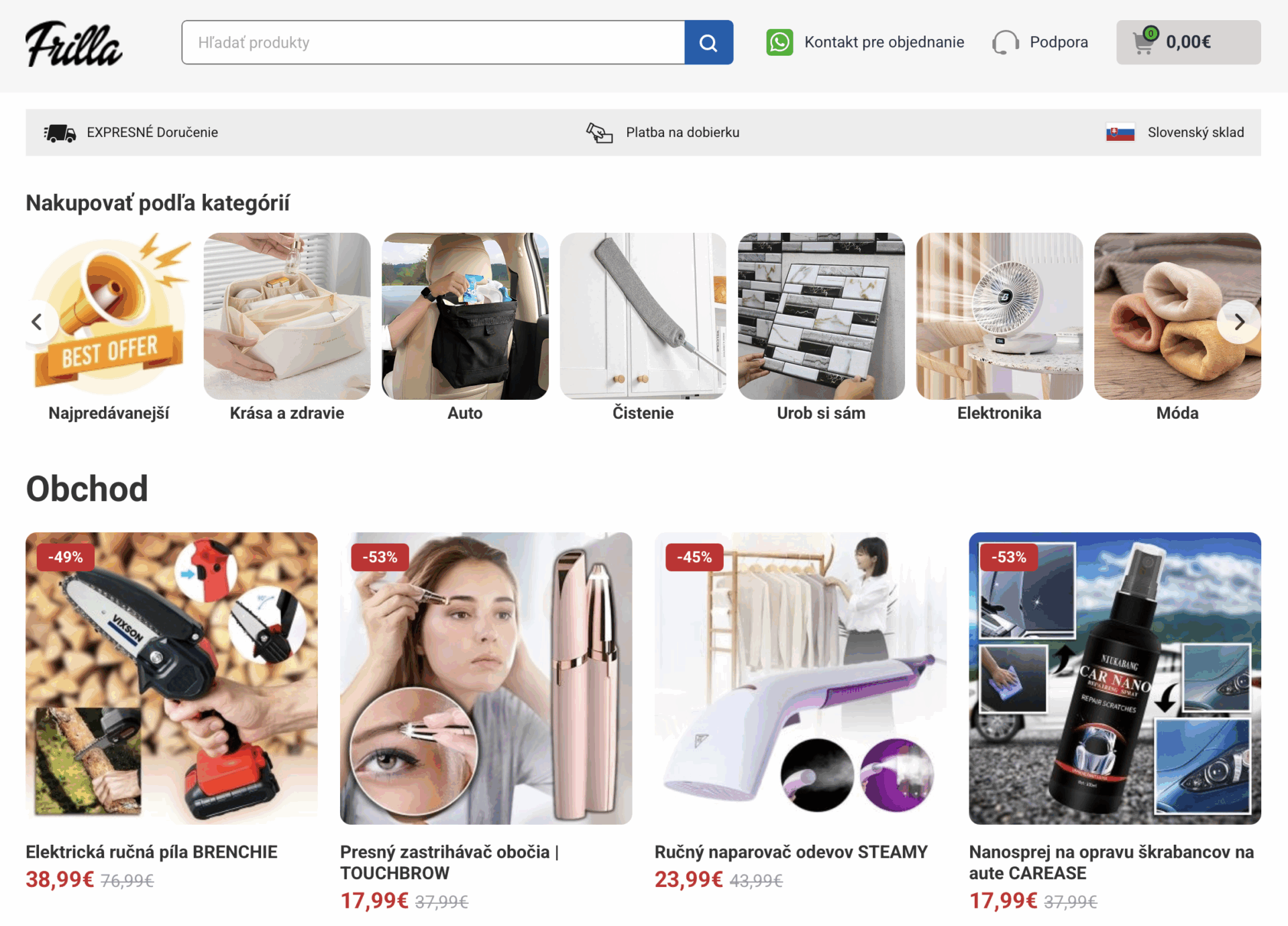Click the Slovak flag icon
The image size is (1288, 926).
[x=1120, y=133]
